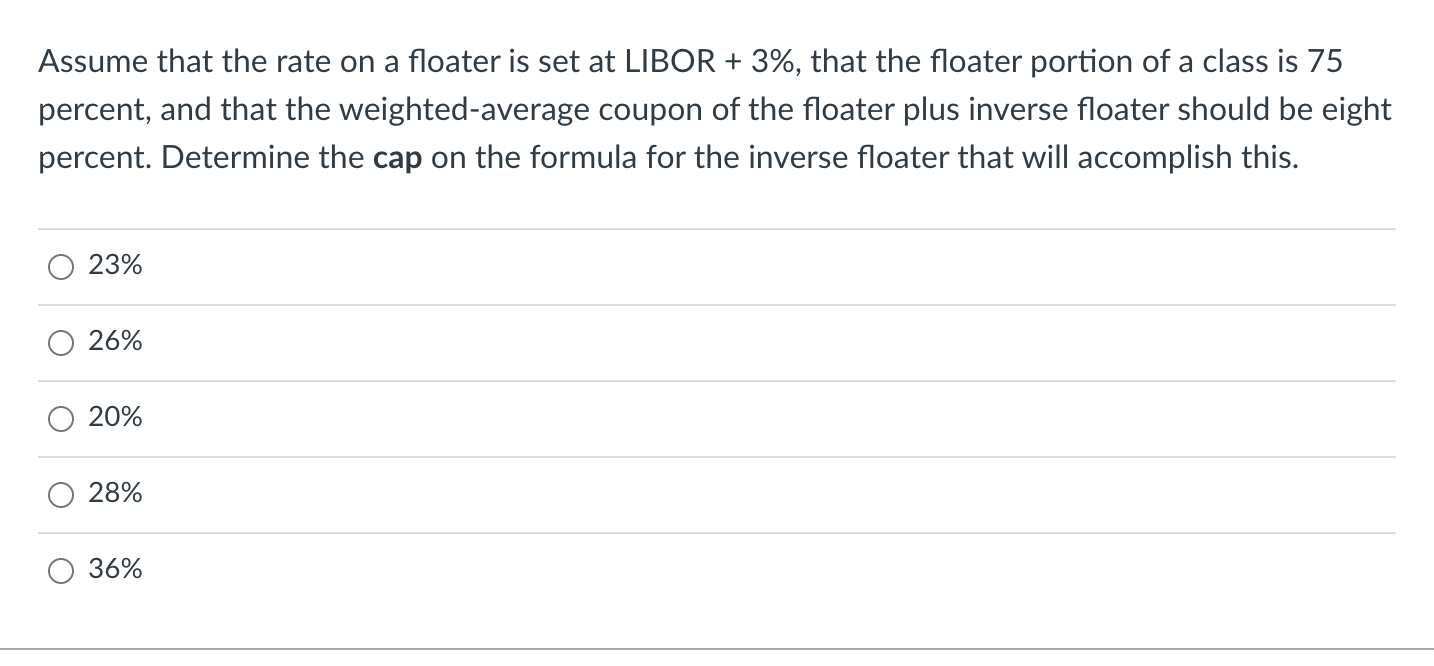This screenshot has width=1434, height=666.
Task: Select the 36% radio button
Action: click(x=60, y=570)
